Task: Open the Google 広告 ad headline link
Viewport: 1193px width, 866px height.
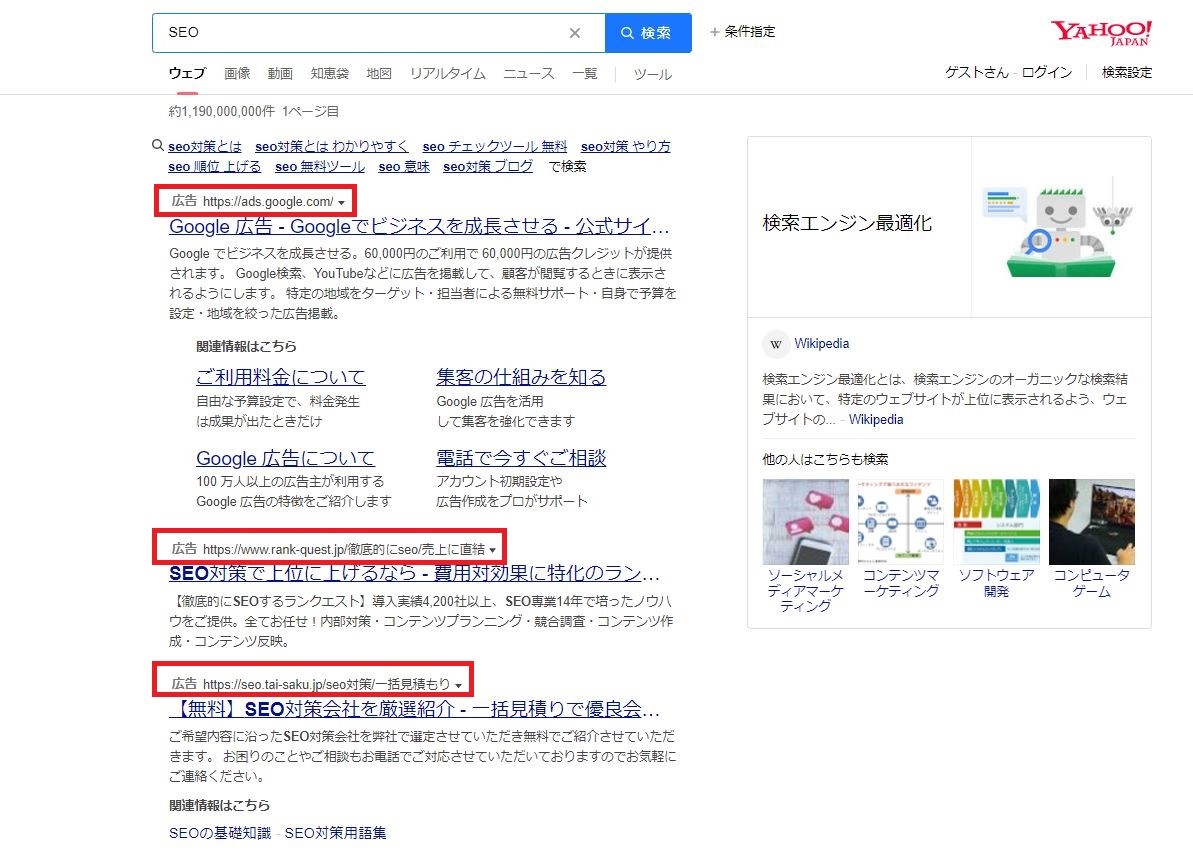Action: [419, 226]
